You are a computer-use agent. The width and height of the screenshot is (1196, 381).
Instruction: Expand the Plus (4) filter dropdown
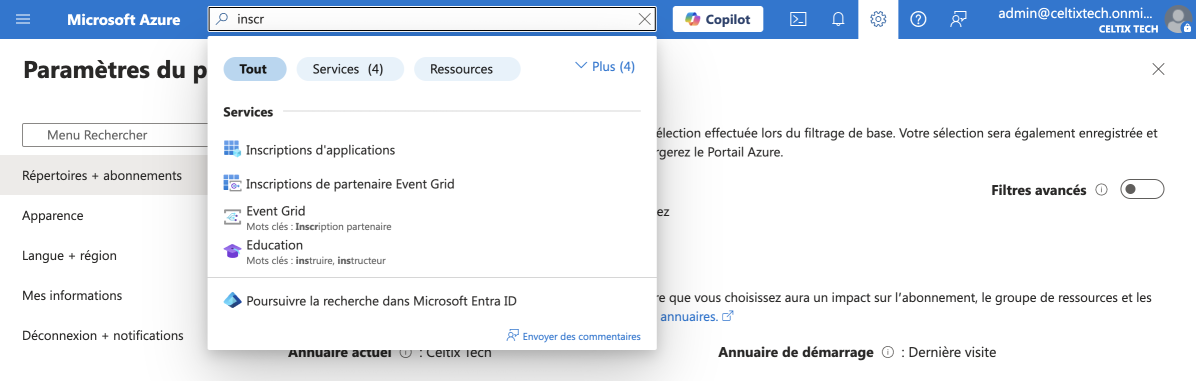pos(604,67)
